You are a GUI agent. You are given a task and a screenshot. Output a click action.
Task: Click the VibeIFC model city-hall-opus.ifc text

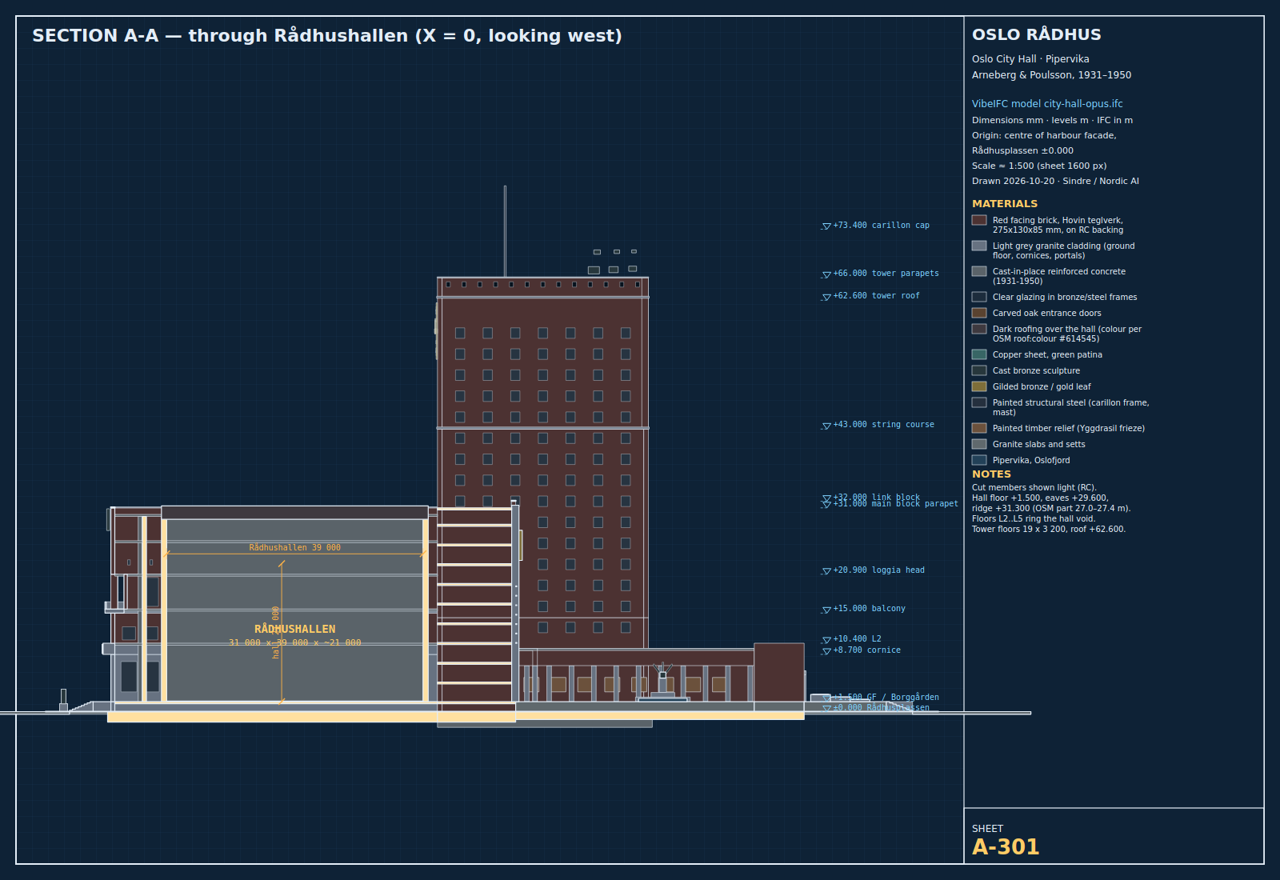coord(1047,104)
